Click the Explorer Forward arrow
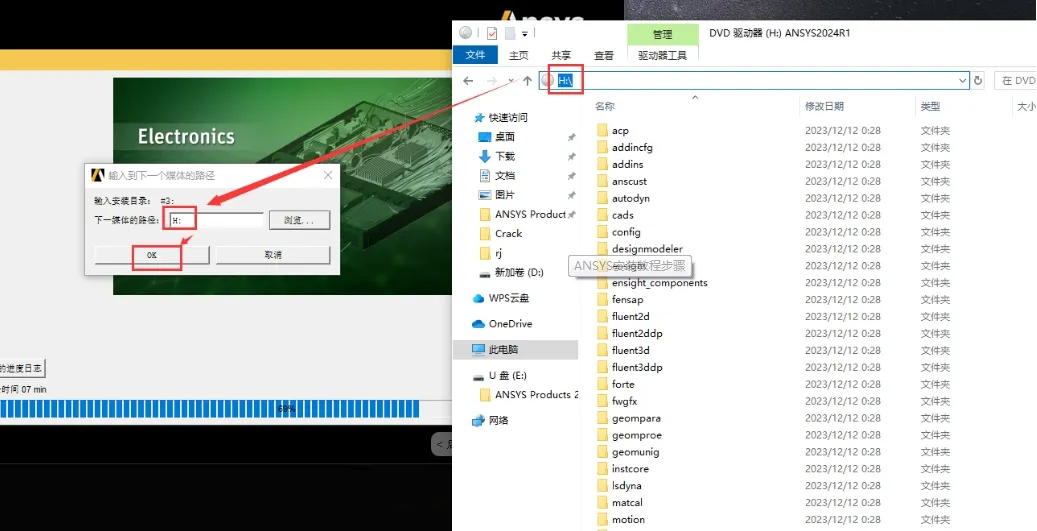 tap(491, 81)
